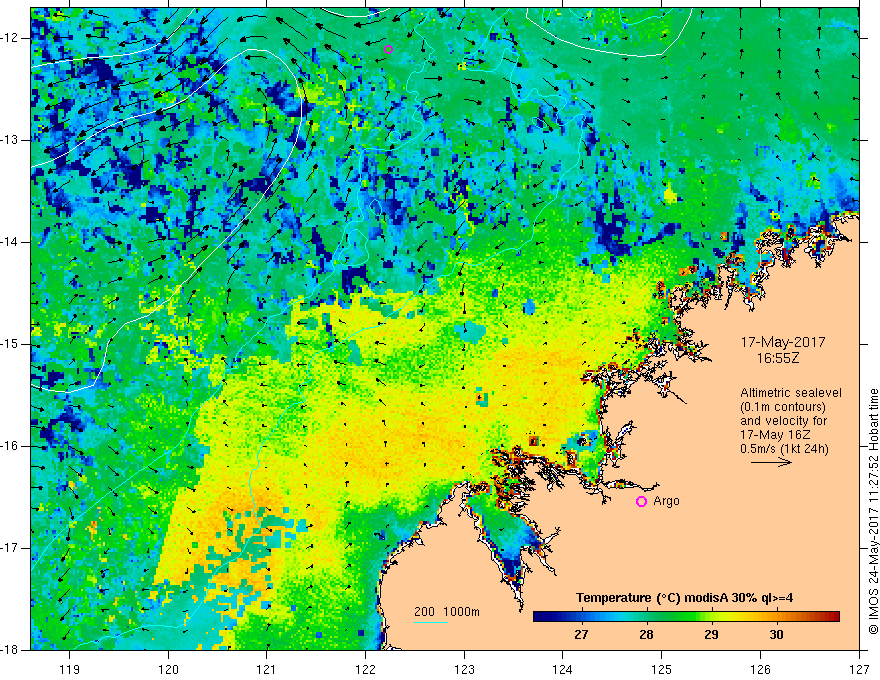Click longitude axis label 126
This screenshot has height=680, width=880.
760,669
